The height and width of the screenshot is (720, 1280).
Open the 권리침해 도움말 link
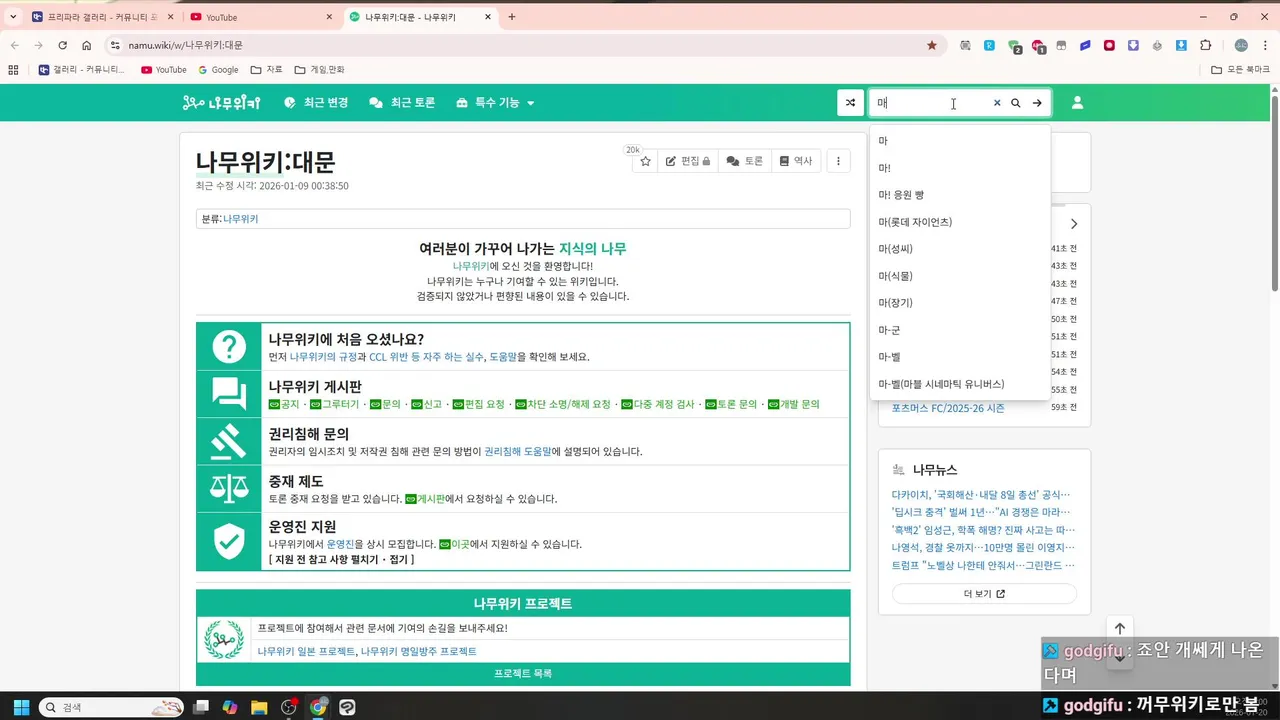(518, 452)
